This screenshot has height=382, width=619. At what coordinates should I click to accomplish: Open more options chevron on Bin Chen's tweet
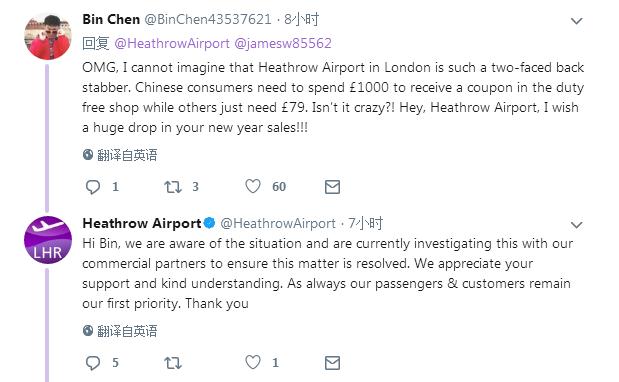577,21
